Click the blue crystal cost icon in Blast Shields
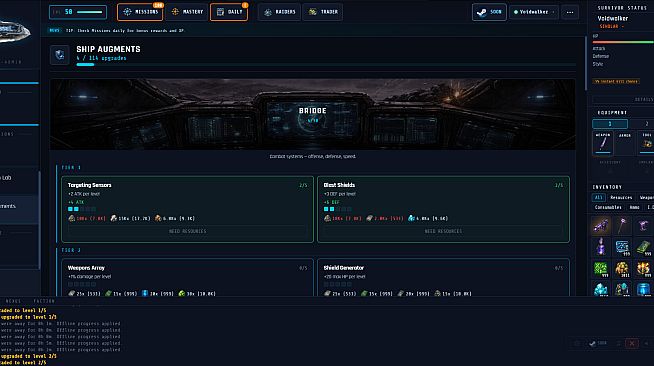654x366 pixels. 411,218
